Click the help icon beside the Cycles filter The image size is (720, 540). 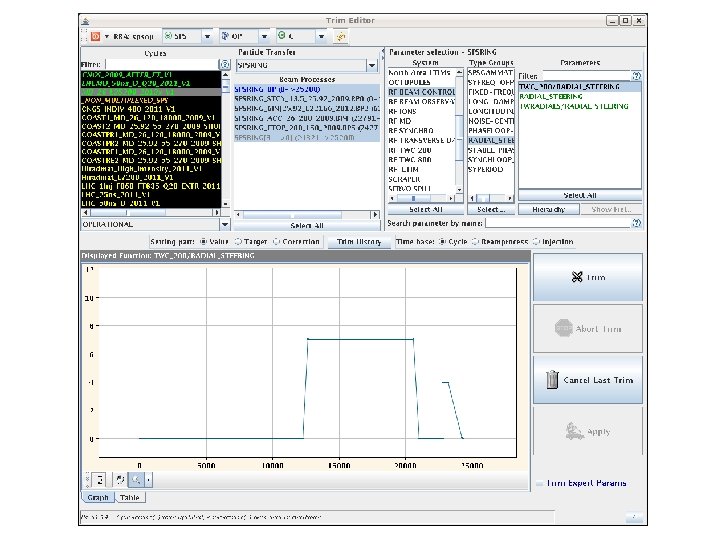225,64
